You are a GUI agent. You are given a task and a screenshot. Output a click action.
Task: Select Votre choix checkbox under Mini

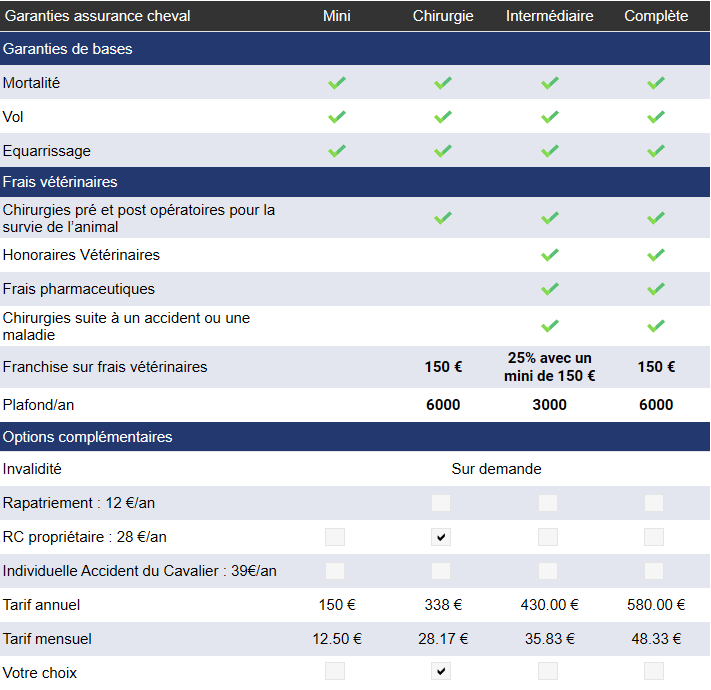[335, 671]
